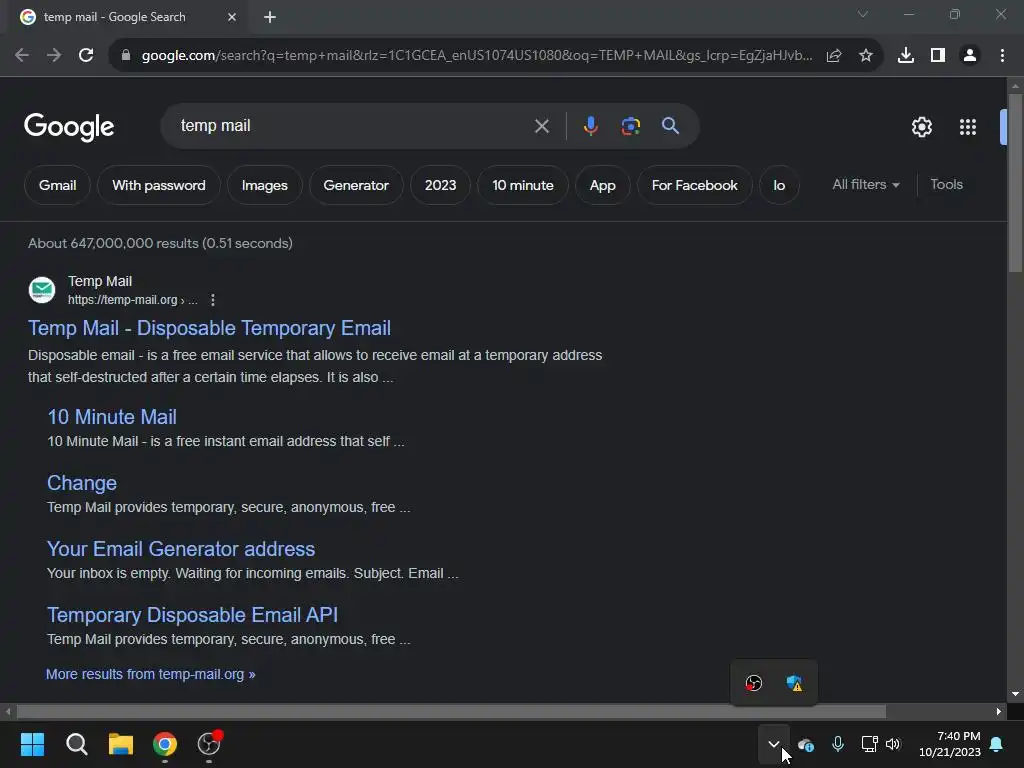
Task: Open Chrome tab search chevron
Action: [x=863, y=14]
